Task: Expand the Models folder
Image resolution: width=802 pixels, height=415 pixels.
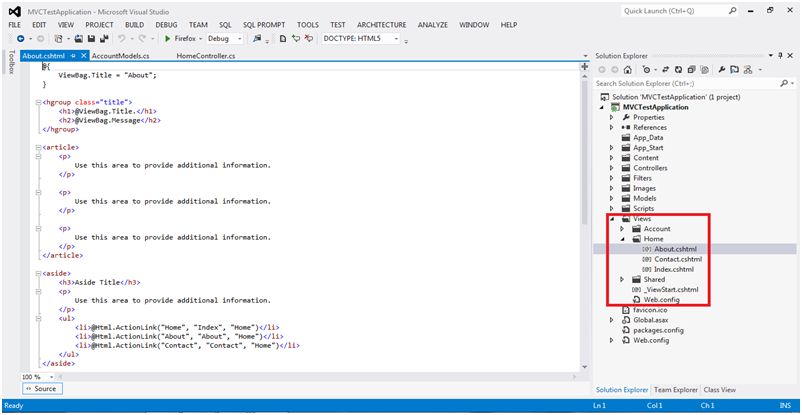Action: coord(612,198)
